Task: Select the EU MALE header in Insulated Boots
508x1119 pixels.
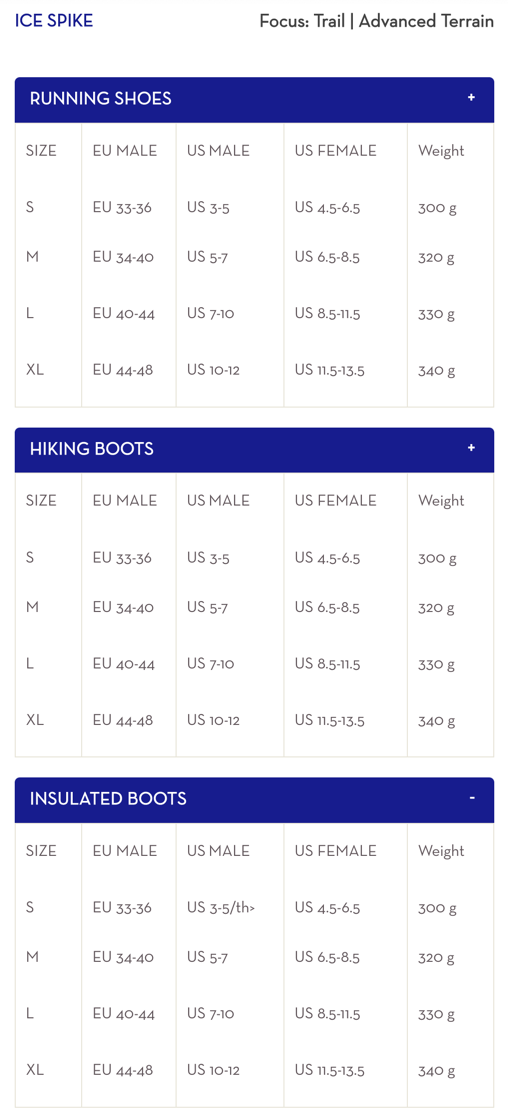Action: click(125, 851)
